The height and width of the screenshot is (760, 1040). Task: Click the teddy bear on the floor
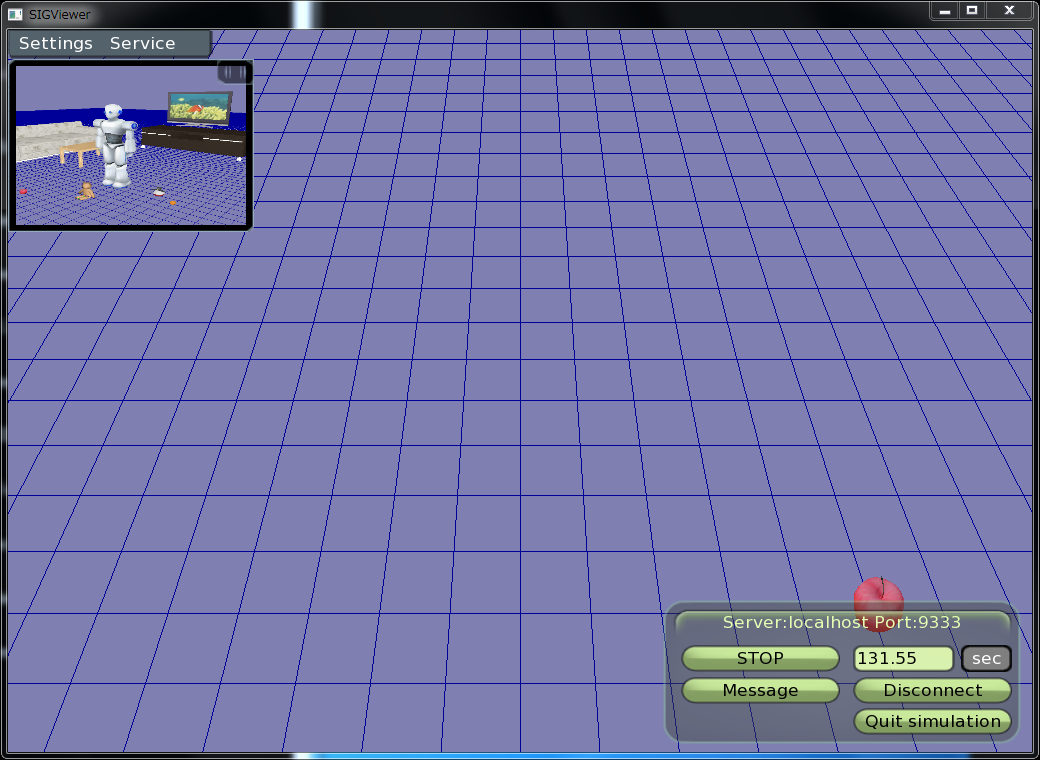pos(87,190)
